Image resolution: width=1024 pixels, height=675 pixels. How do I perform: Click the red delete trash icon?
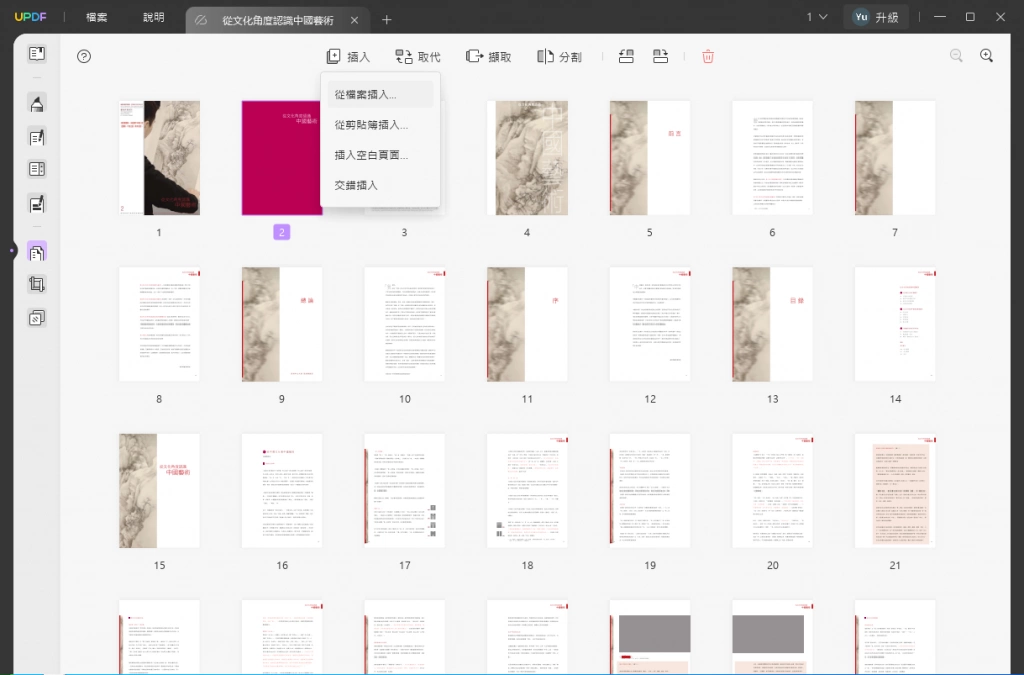point(708,57)
